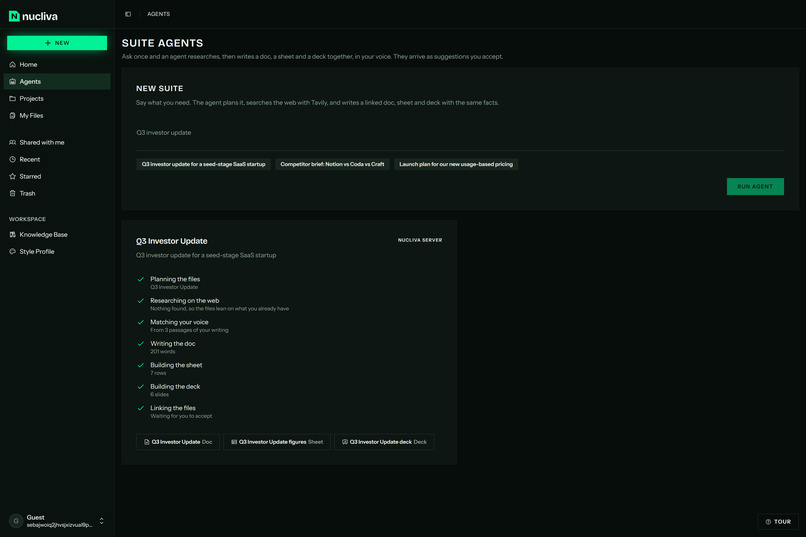Click the checkmark beside Linking the files
The height and width of the screenshot is (537, 806).
tap(140, 408)
